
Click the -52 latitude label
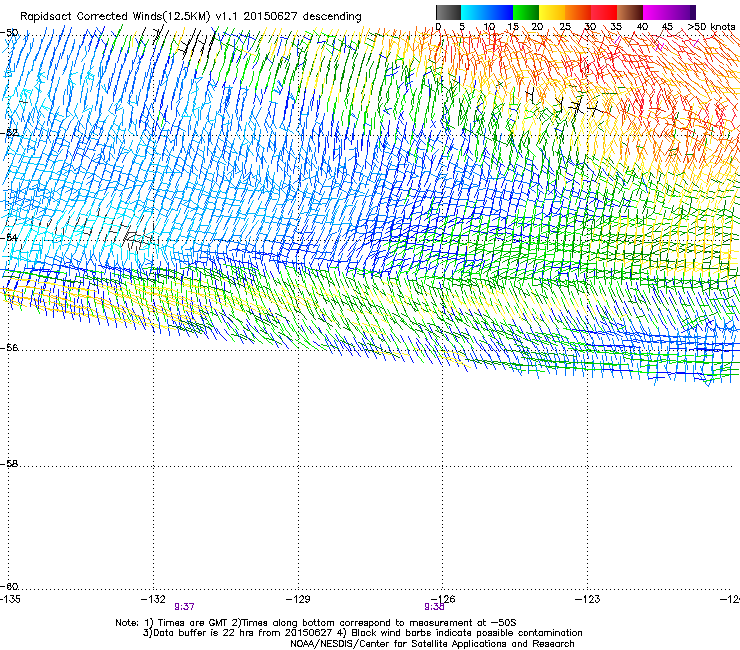(x=10, y=133)
